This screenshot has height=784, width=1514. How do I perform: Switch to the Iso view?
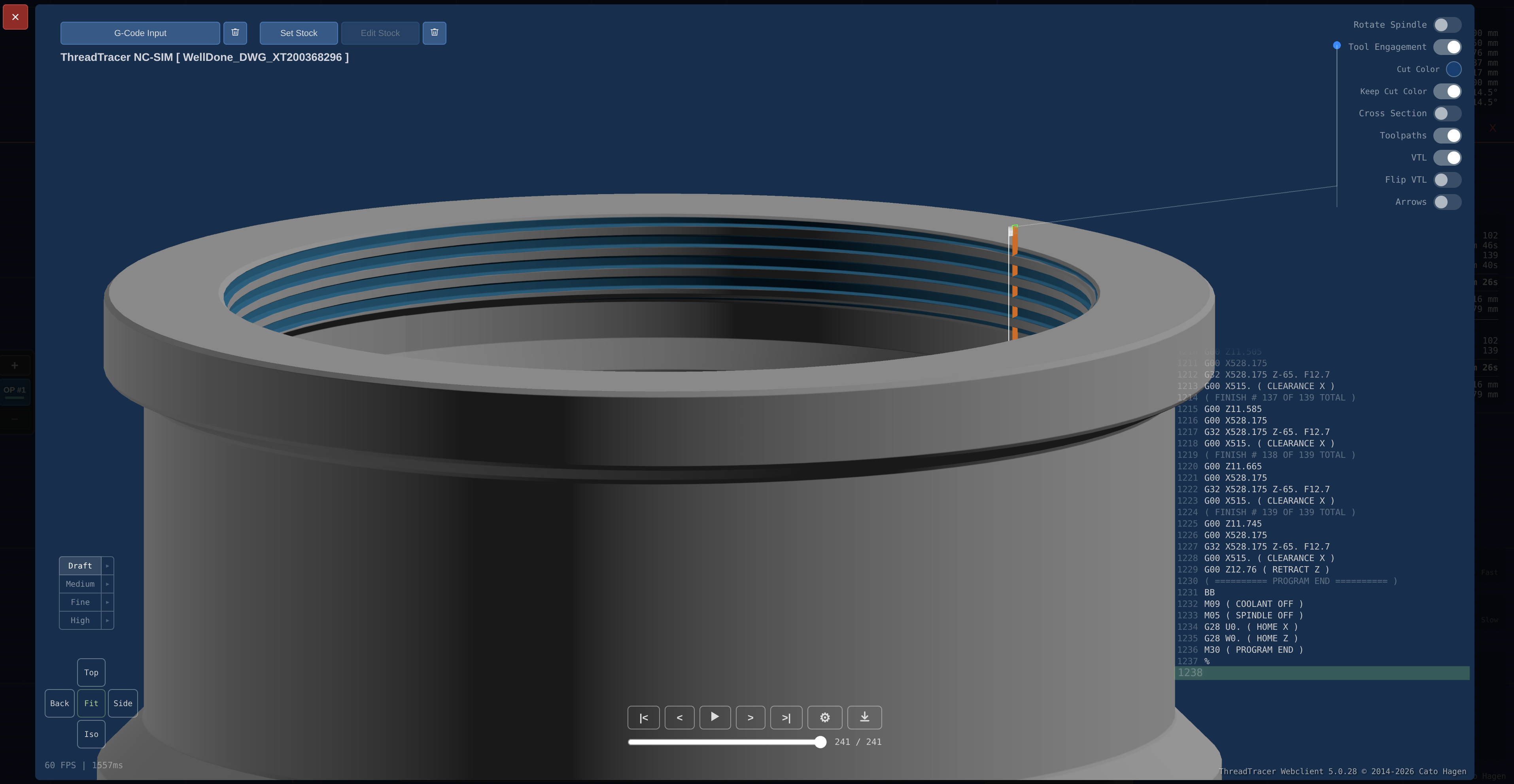[x=91, y=733]
